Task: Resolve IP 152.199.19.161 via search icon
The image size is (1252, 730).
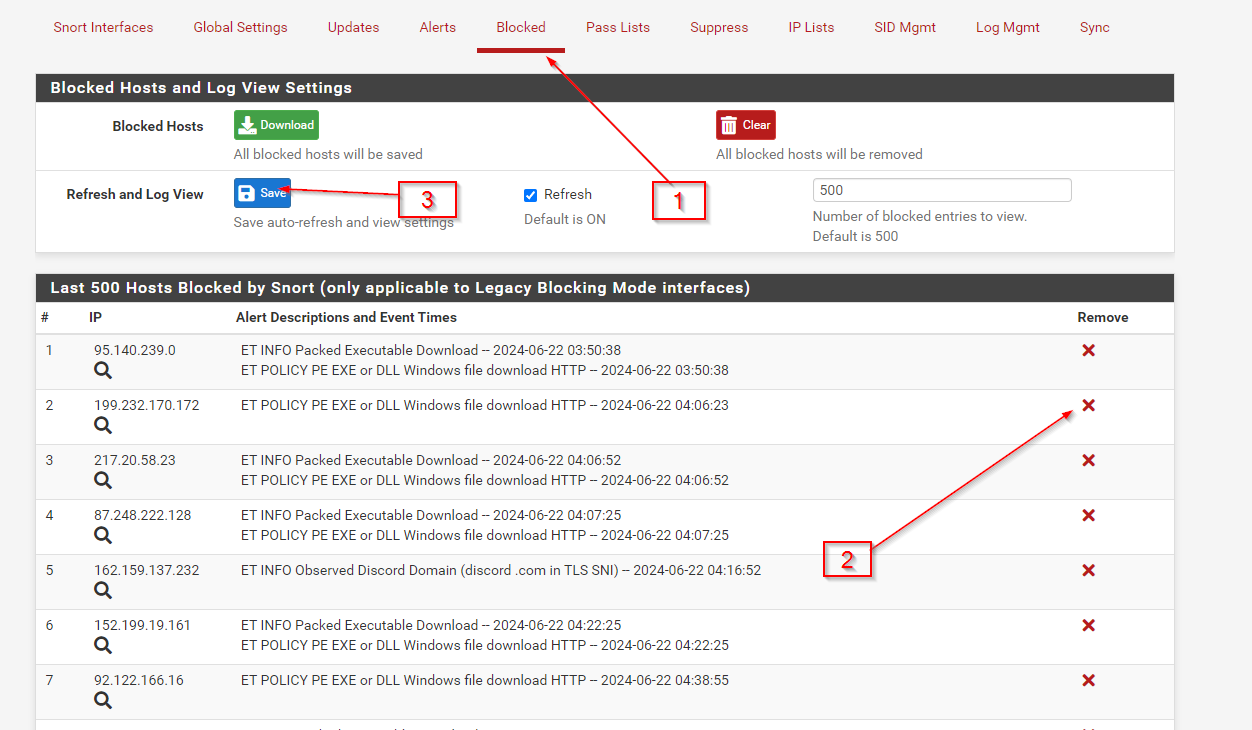Action: (x=103, y=646)
